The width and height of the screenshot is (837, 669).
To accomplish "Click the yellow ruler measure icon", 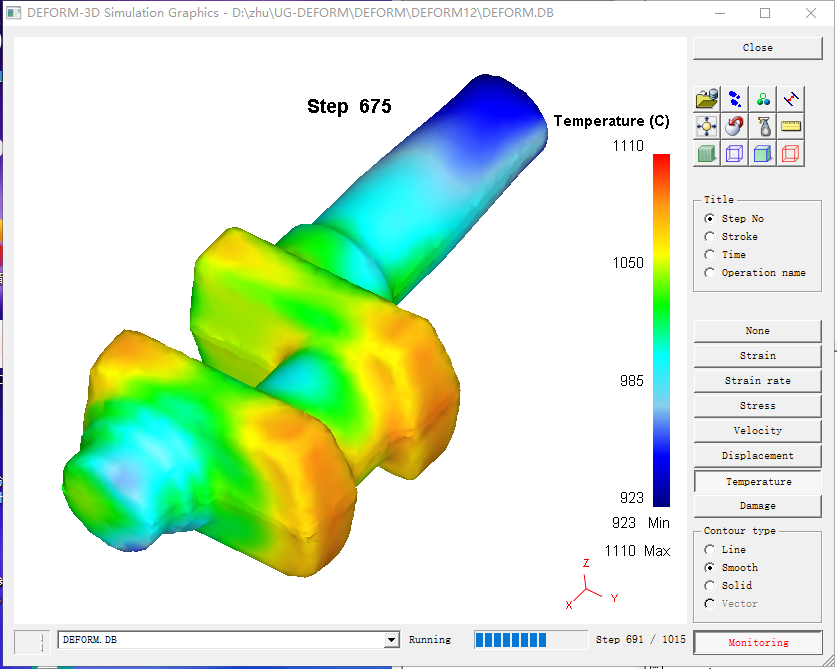I will click(791, 126).
